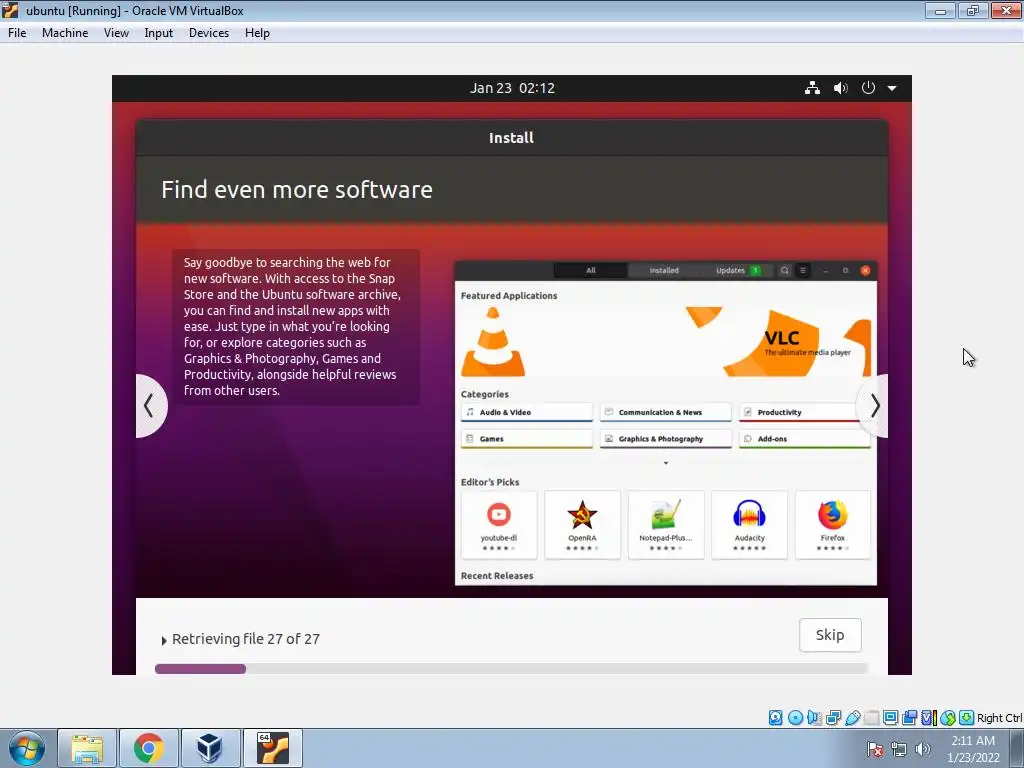The width and height of the screenshot is (1024, 768).
Task: Click the Snap Store description paragraph
Action: pyautogui.click(x=293, y=327)
